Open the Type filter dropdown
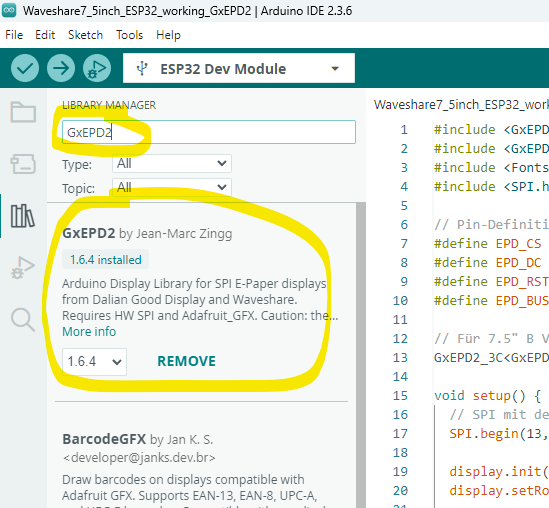This screenshot has width=549, height=508. coord(172,163)
